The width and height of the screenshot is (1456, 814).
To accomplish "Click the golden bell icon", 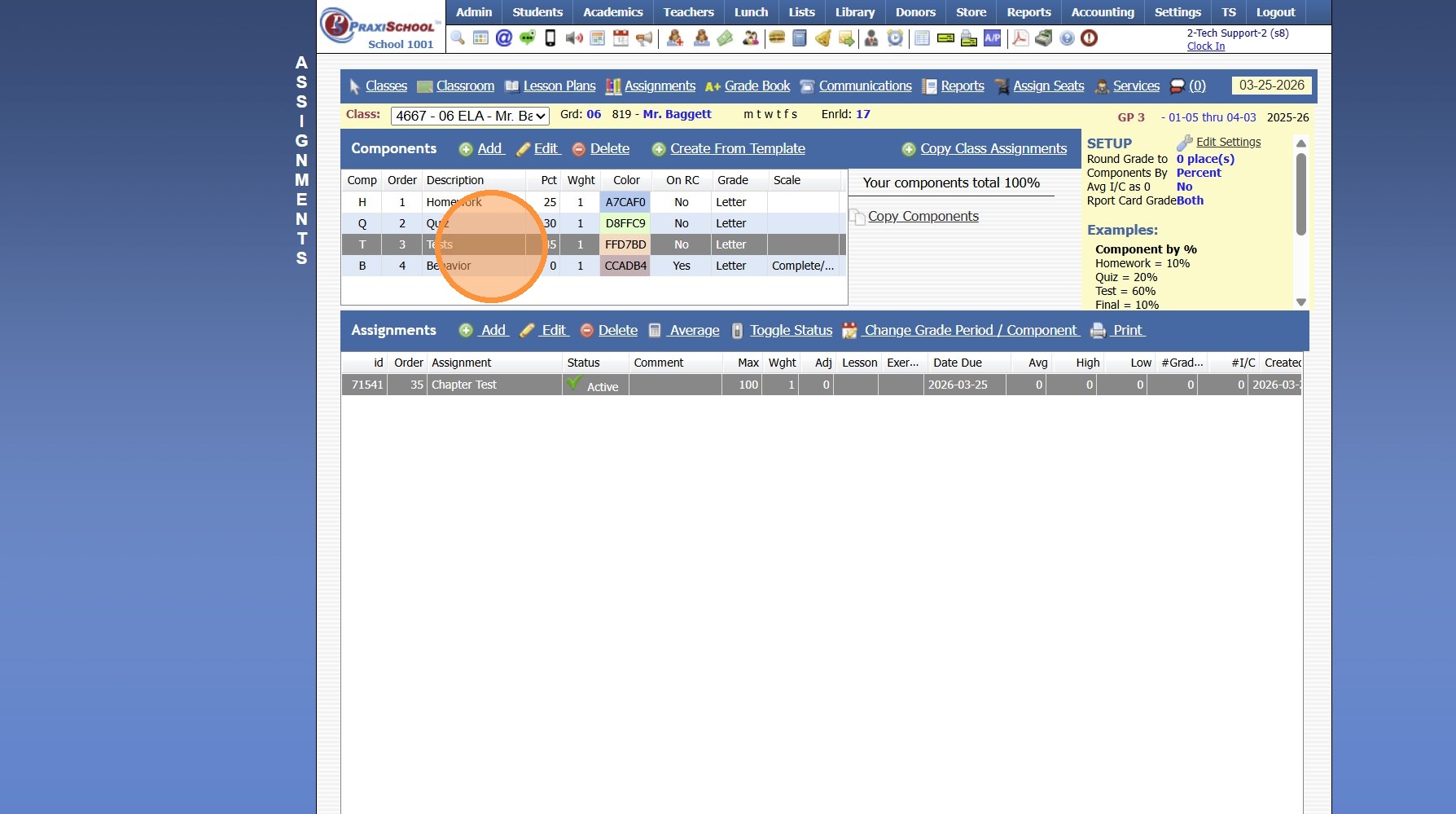I will pyautogui.click(x=823, y=38).
